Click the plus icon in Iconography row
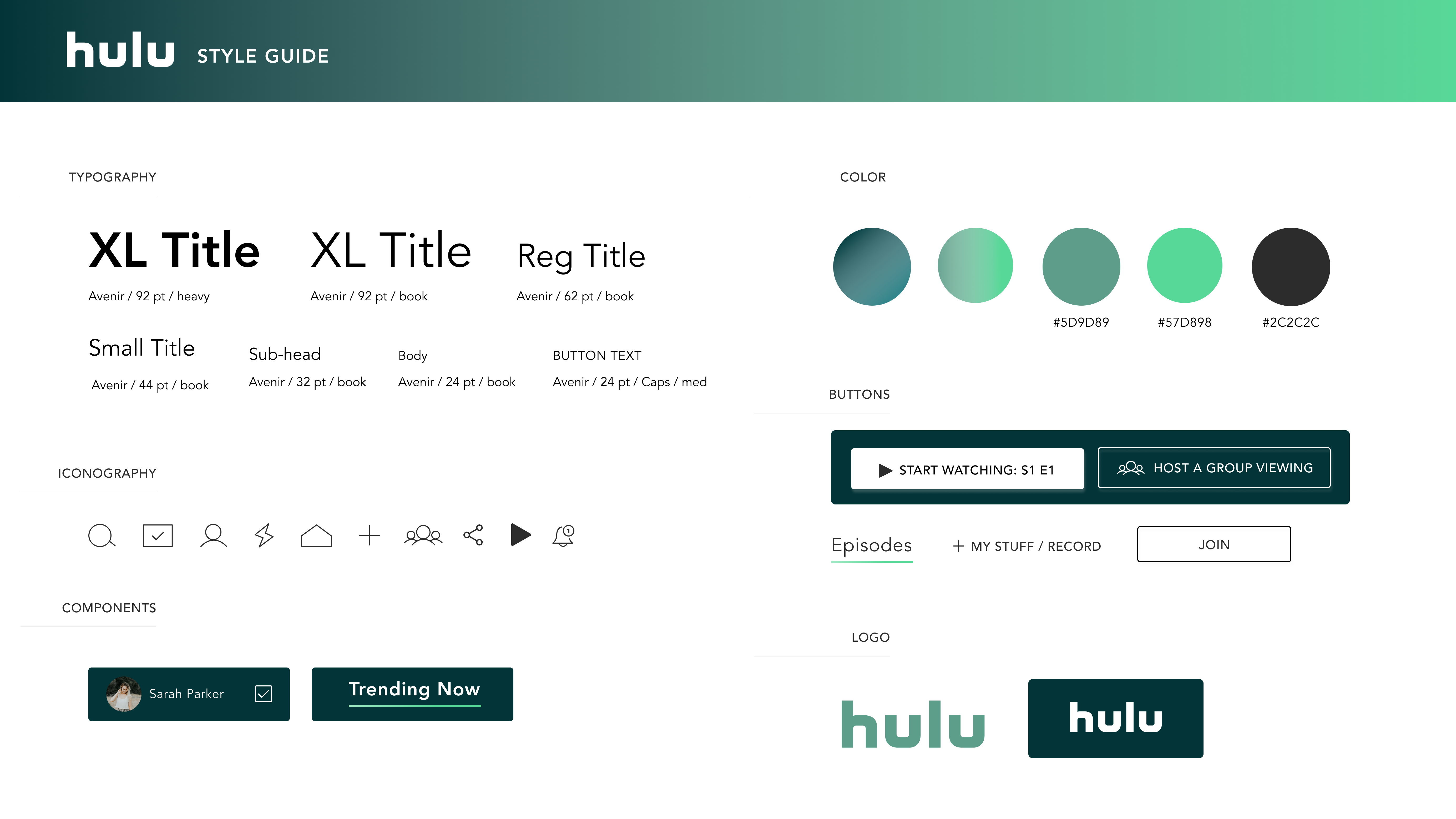 370,535
